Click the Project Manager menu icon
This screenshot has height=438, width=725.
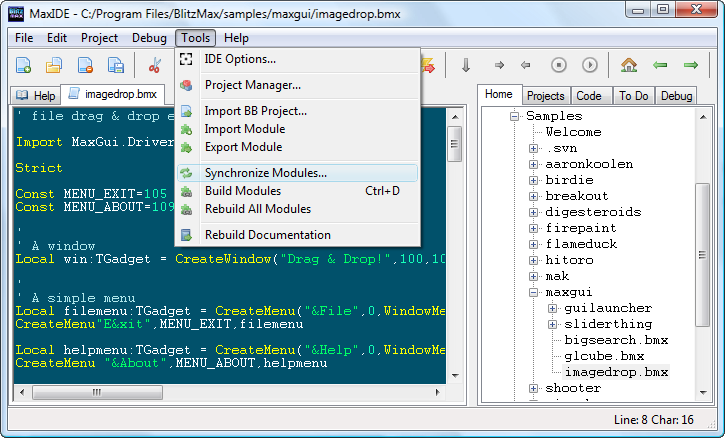186,85
